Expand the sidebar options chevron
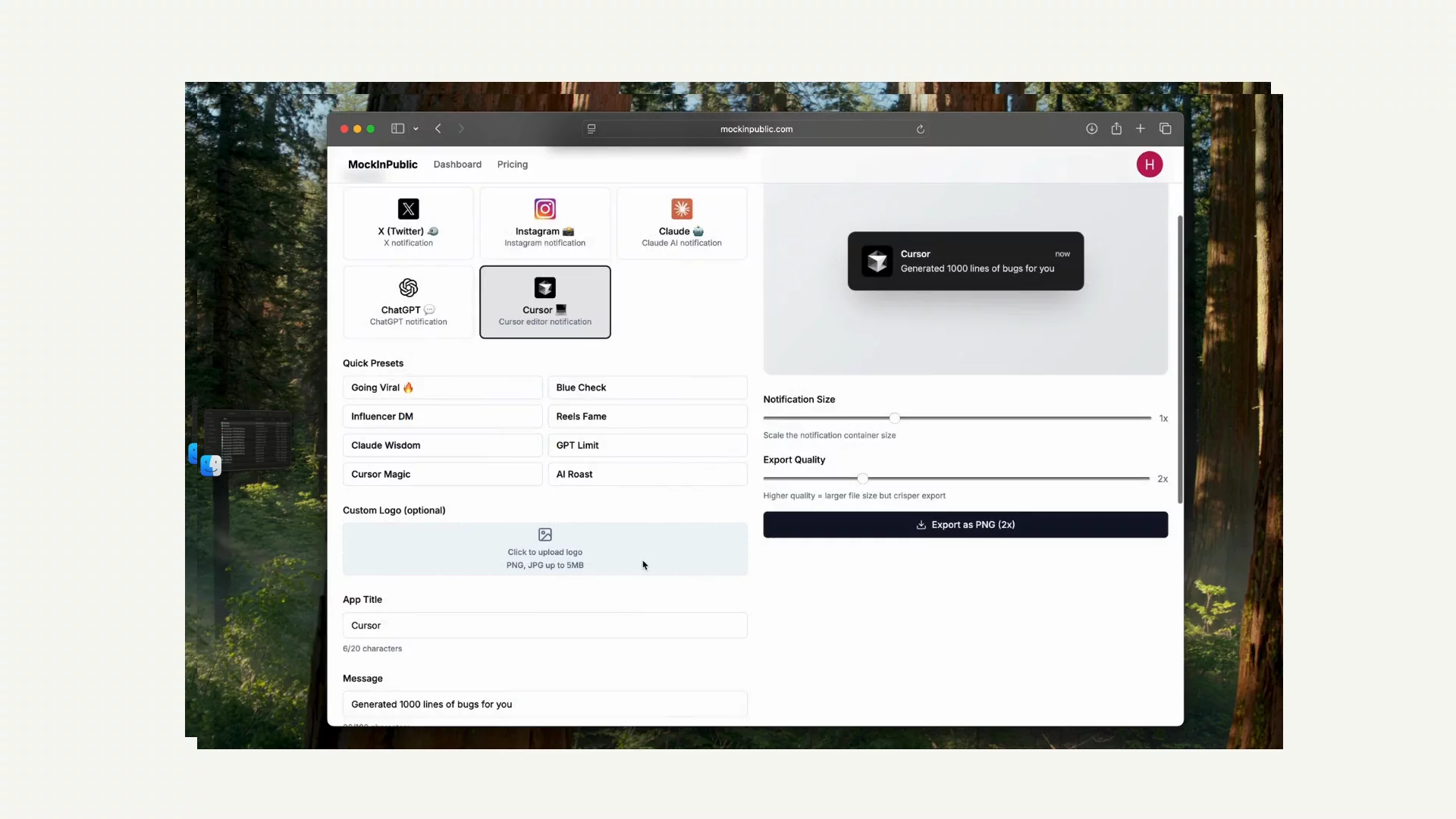 click(416, 128)
